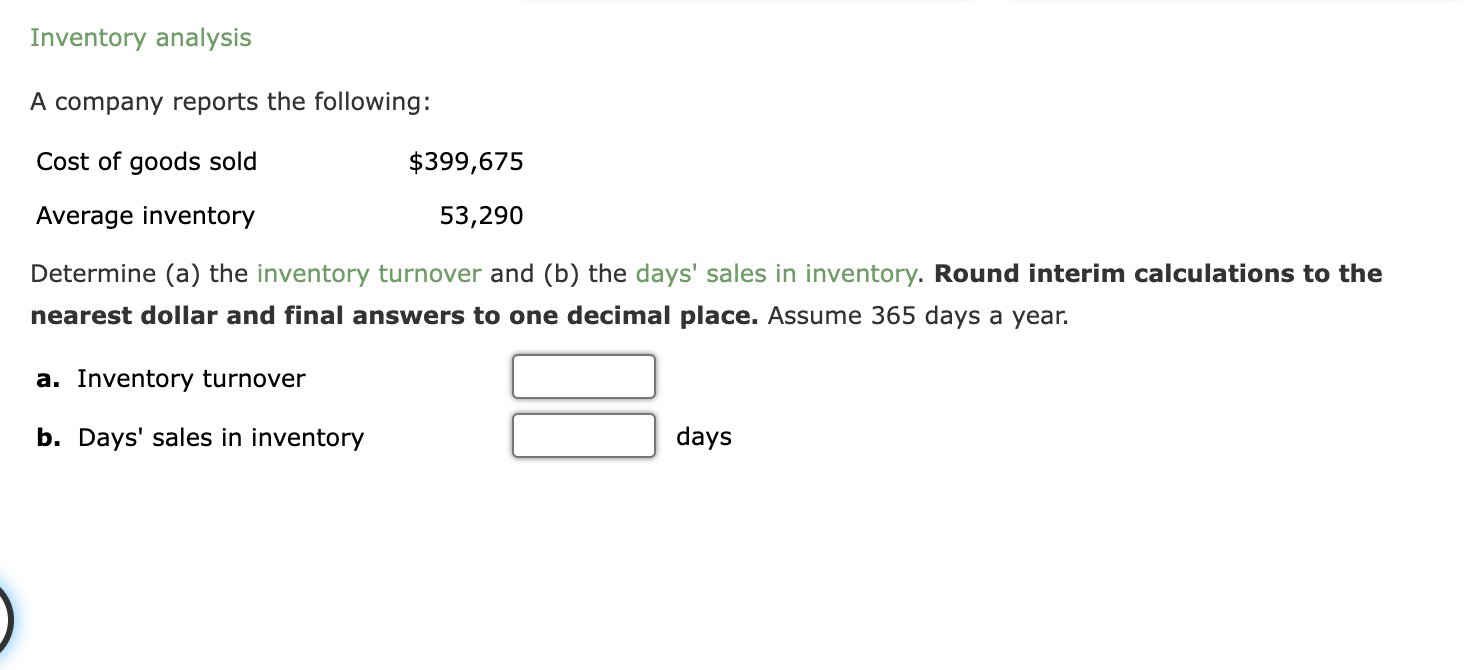Viewport: 1466px width, 670px height.
Task: Click the black "Inventory turnover" label in row a
Action: tap(191, 379)
